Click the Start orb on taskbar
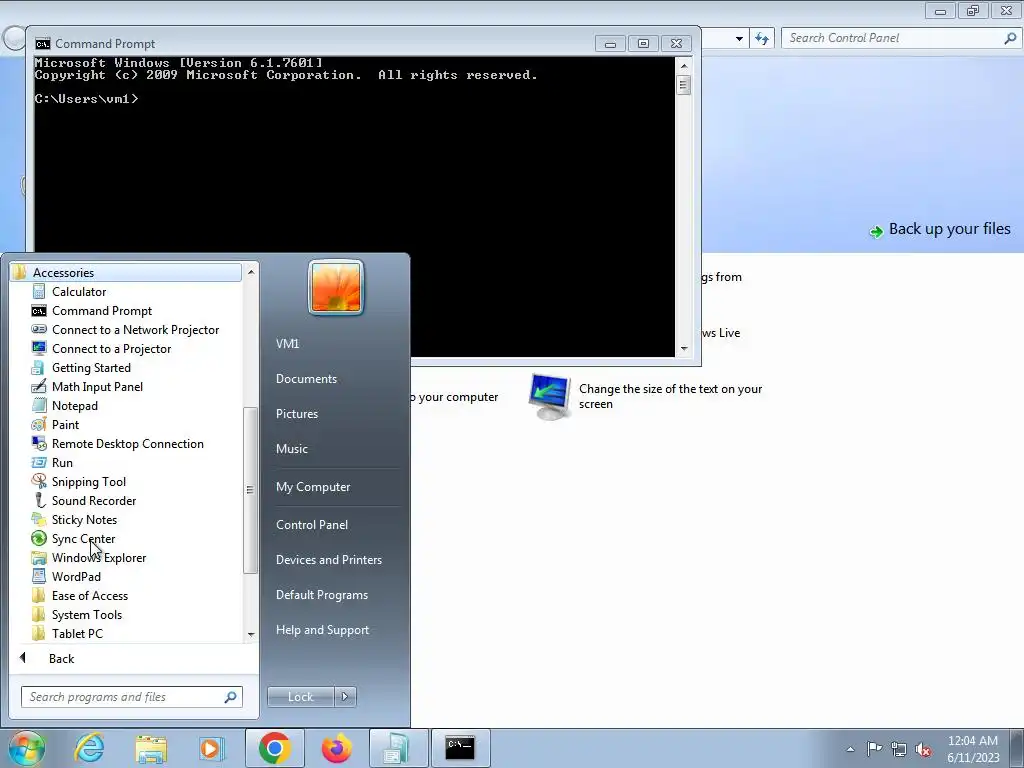This screenshot has width=1024, height=768. pos(26,748)
